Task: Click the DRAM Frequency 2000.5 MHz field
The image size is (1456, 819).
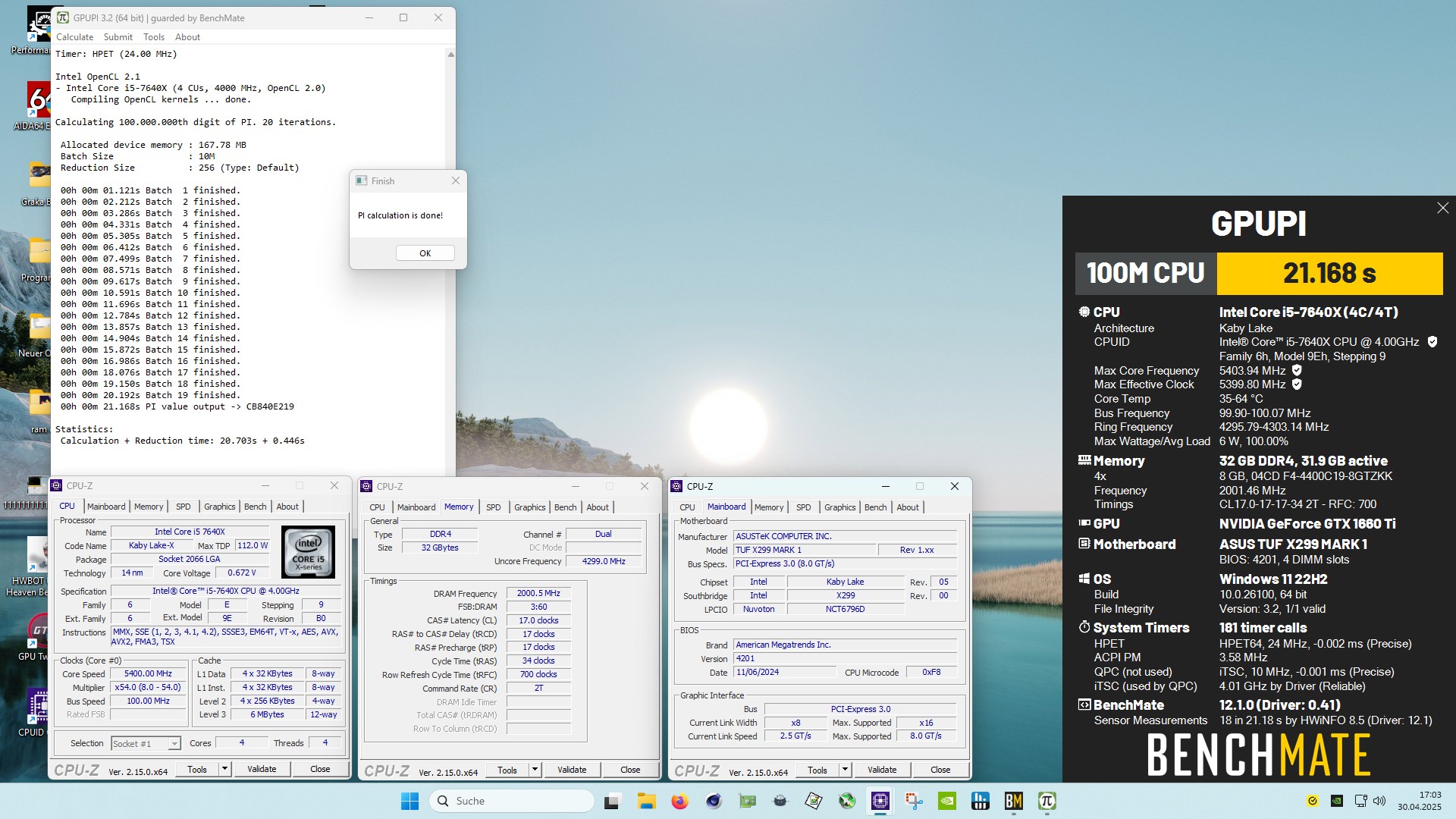Action: [x=538, y=593]
